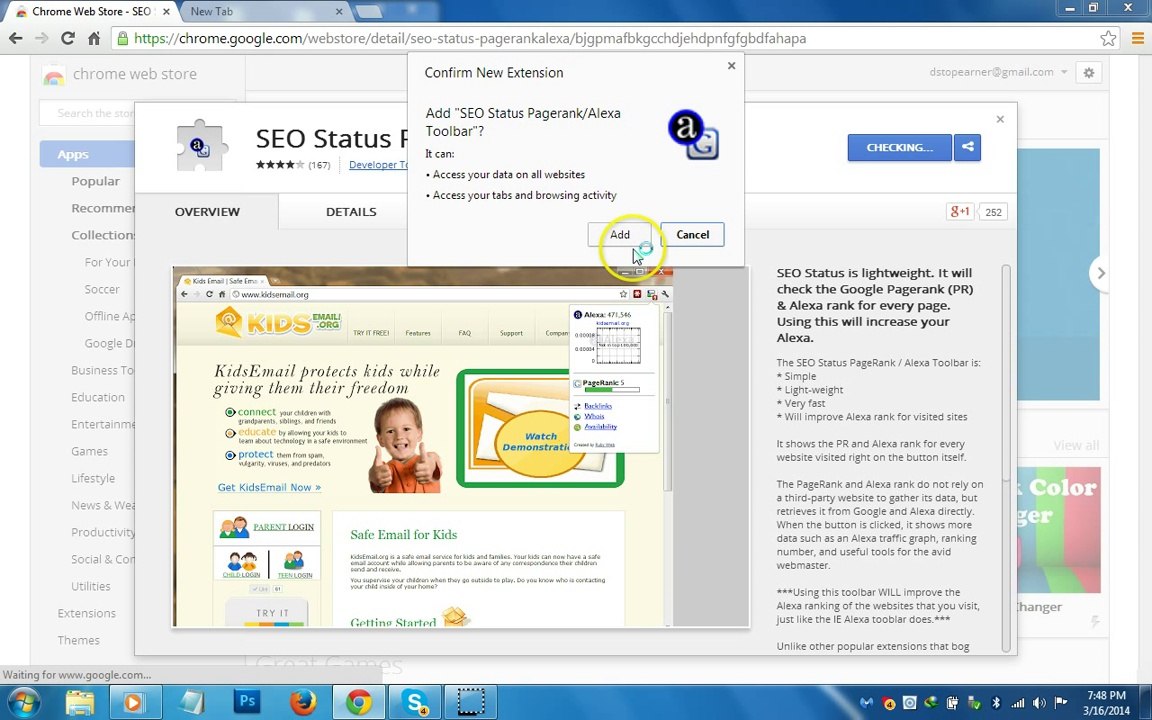Select Themes in the sidebar

coord(79,641)
